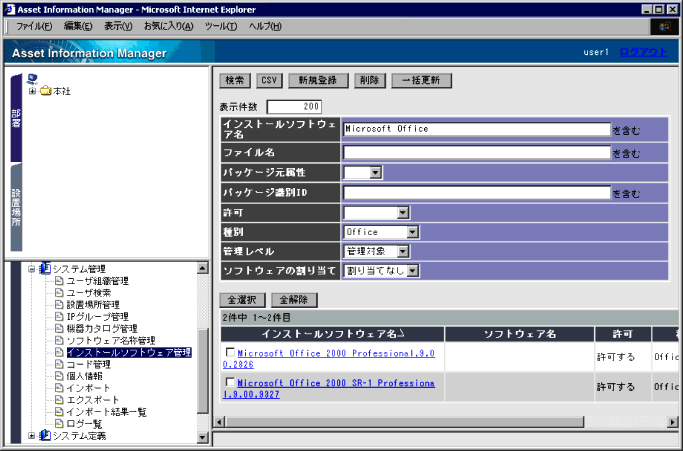
Task: Open the 編集(E) menu
Action: click(78, 27)
